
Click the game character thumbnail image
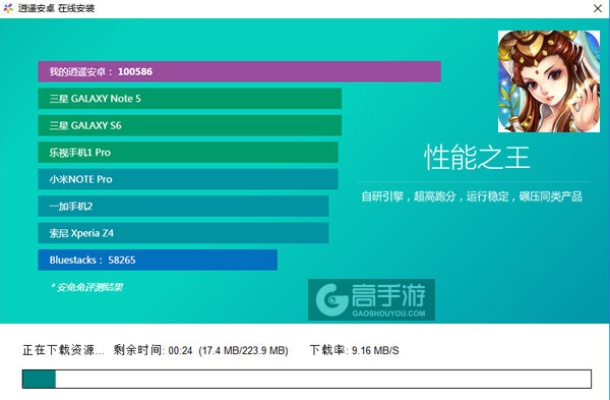pyautogui.click(x=549, y=81)
